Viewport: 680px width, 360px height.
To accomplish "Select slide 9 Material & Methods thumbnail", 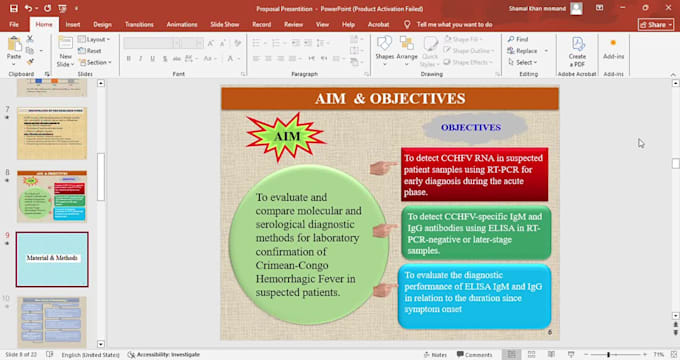I will (52, 259).
